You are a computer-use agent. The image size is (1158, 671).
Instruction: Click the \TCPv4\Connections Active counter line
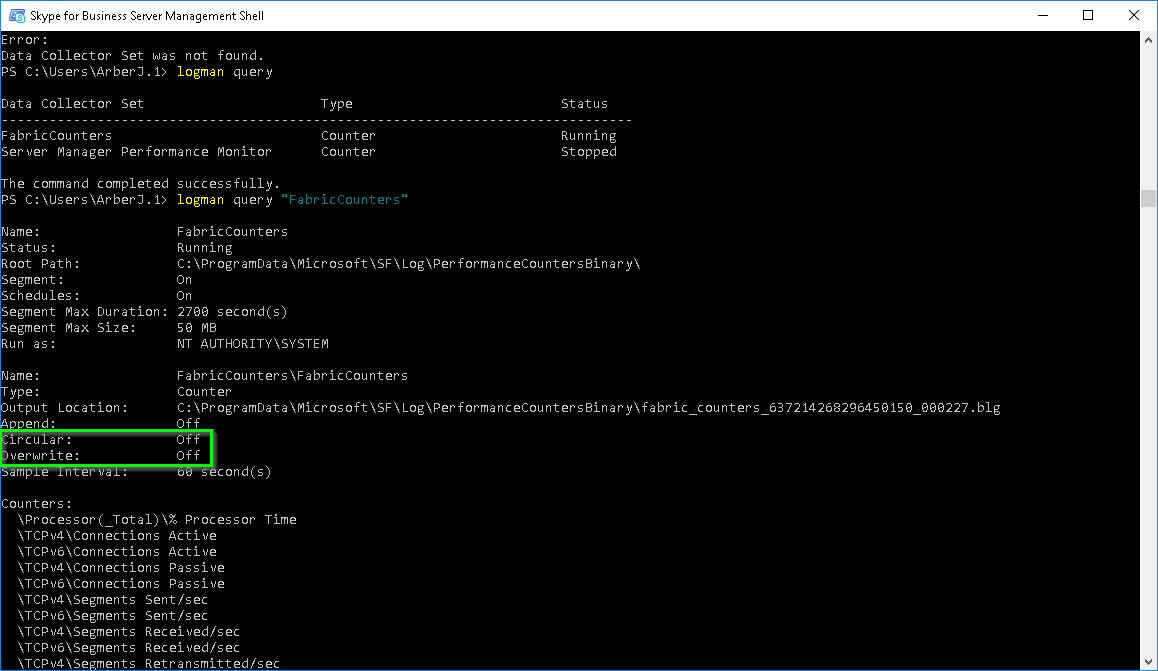coord(116,535)
